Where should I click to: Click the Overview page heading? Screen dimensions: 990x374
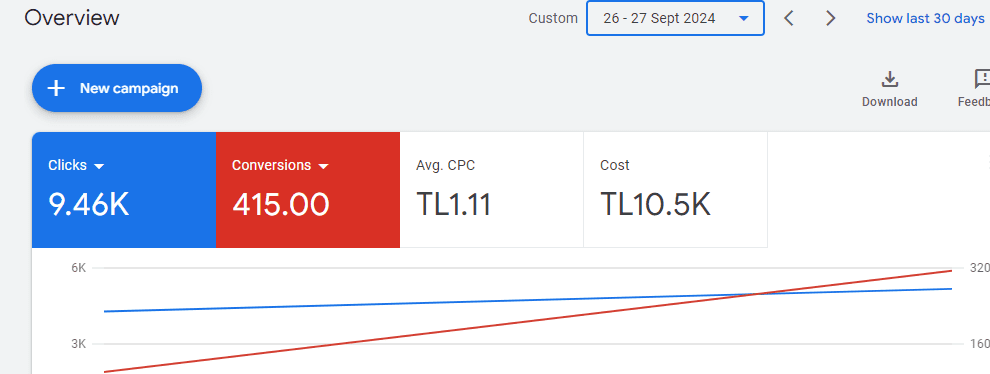72,18
